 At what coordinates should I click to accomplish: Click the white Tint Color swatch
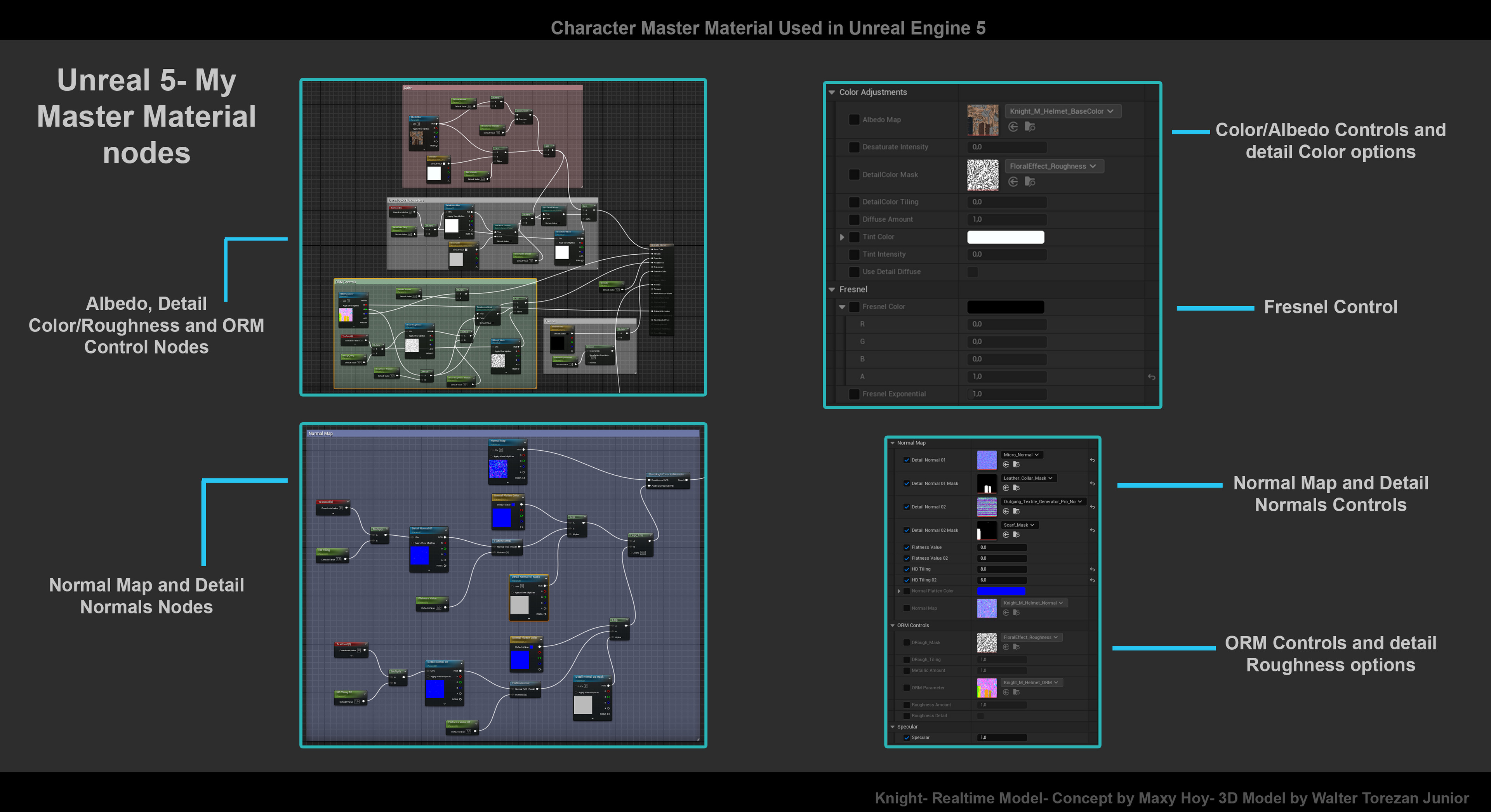(x=1005, y=237)
